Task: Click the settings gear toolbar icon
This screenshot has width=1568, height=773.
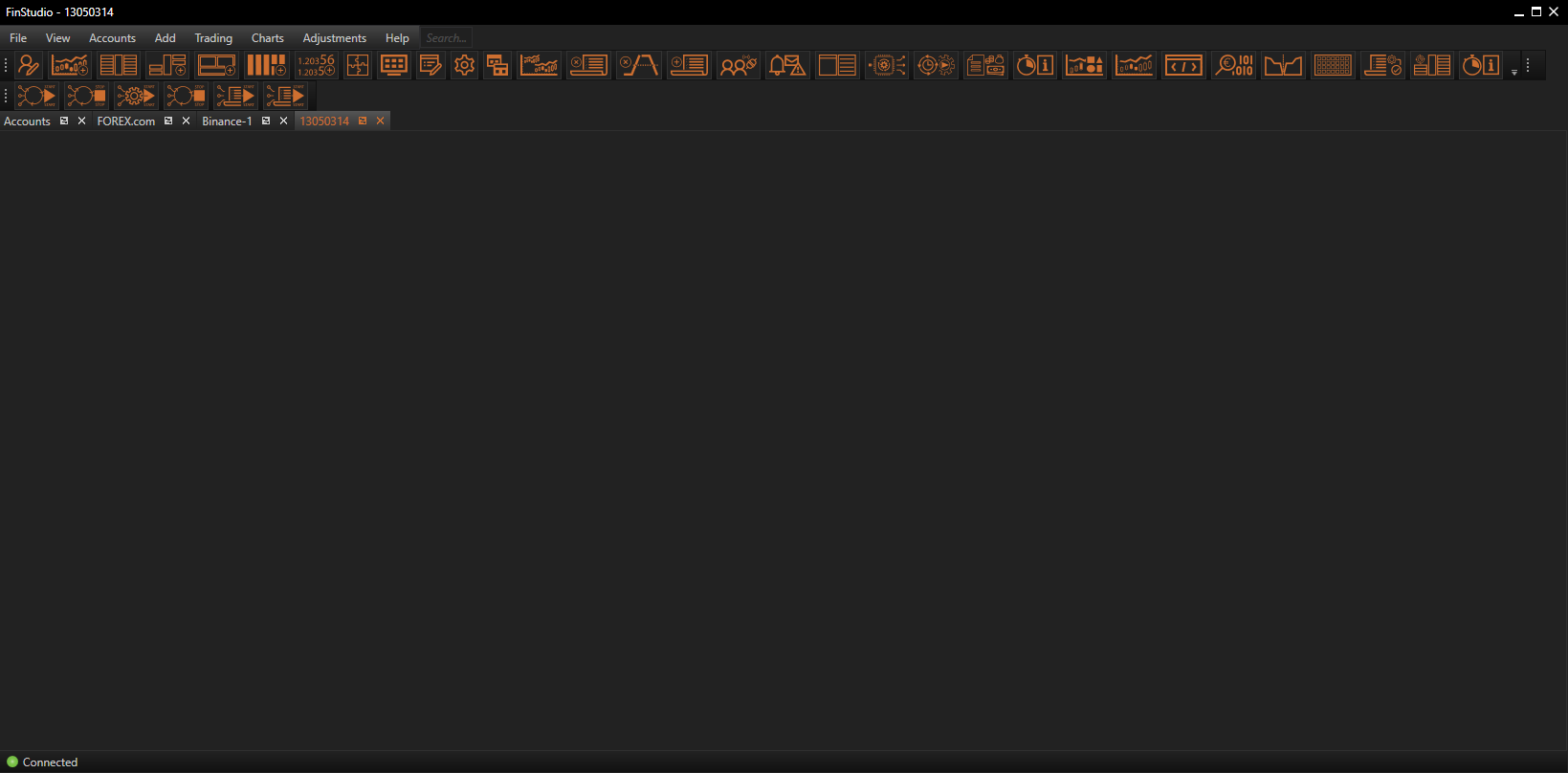Action: point(464,65)
